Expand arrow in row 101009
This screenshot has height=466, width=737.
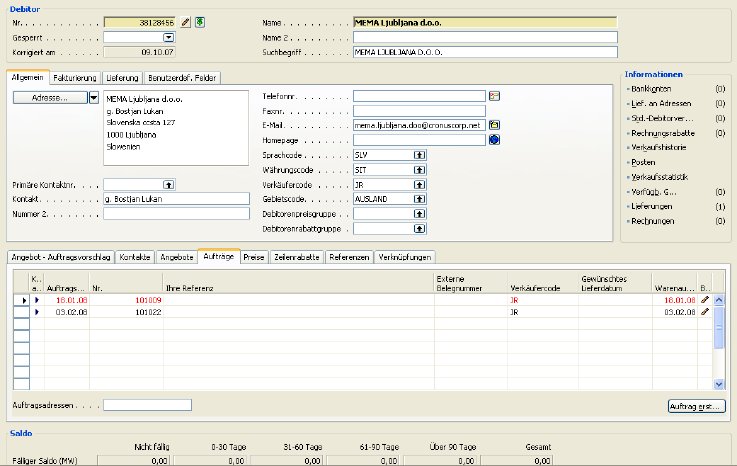coord(37,300)
